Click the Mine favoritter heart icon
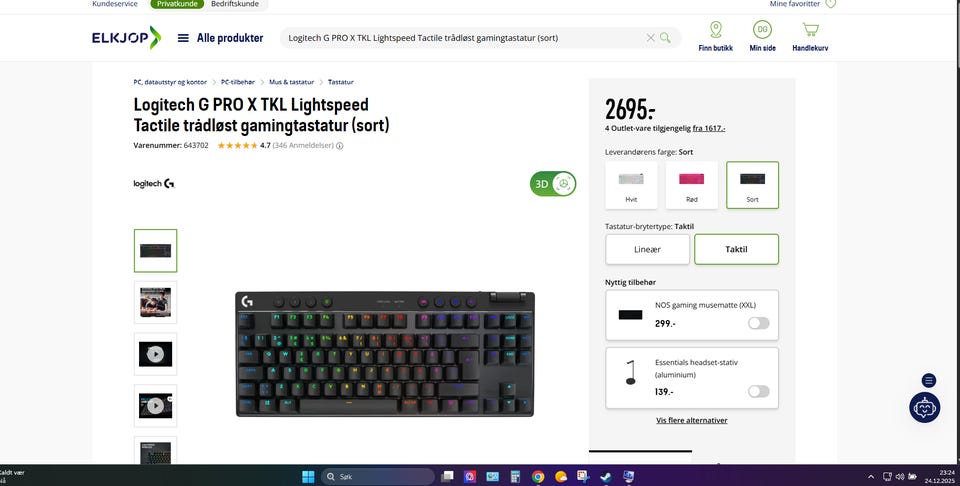This screenshot has width=960, height=486. click(x=830, y=4)
